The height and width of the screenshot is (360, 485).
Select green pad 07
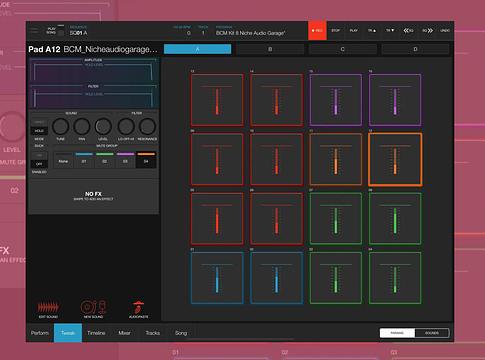pos(336,218)
